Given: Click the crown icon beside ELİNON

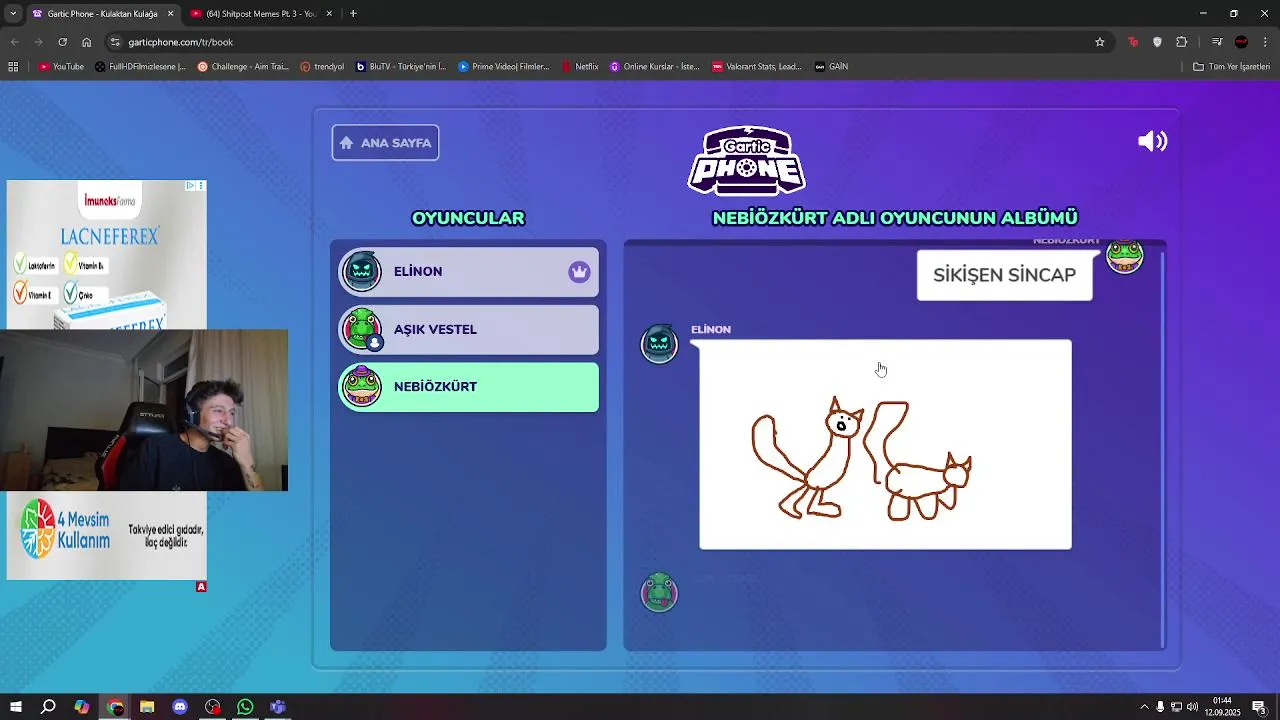Looking at the screenshot, I should tap(579, 272).
